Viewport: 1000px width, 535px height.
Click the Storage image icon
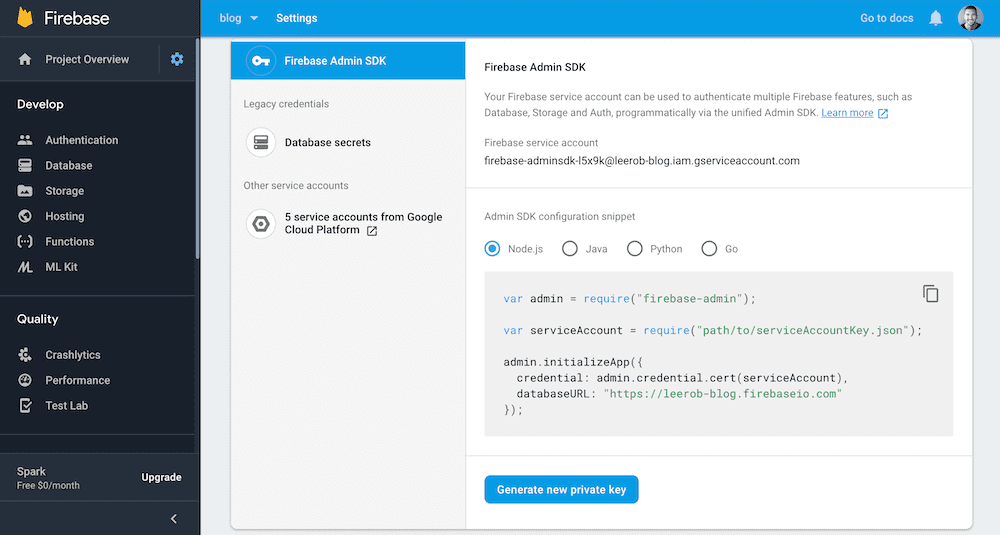click(x=25, y=191)
